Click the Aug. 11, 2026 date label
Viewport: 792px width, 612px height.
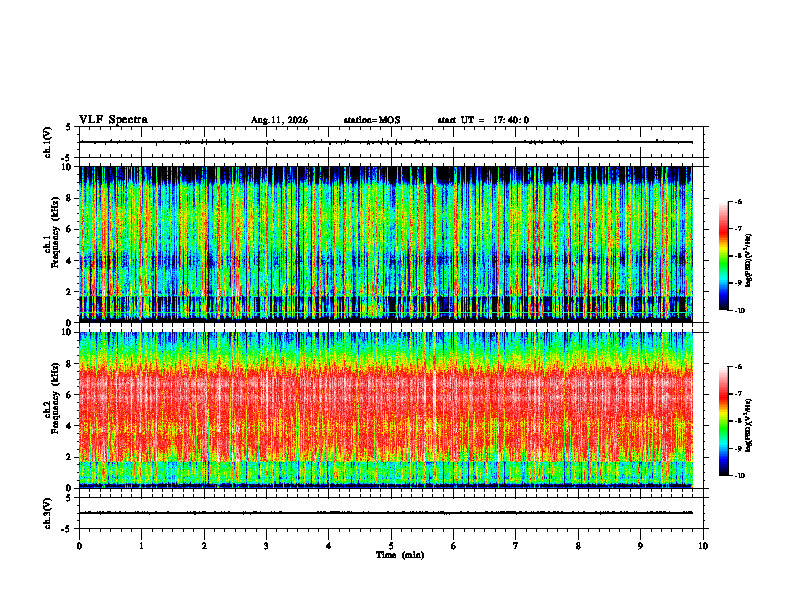[x=279, y=120]
